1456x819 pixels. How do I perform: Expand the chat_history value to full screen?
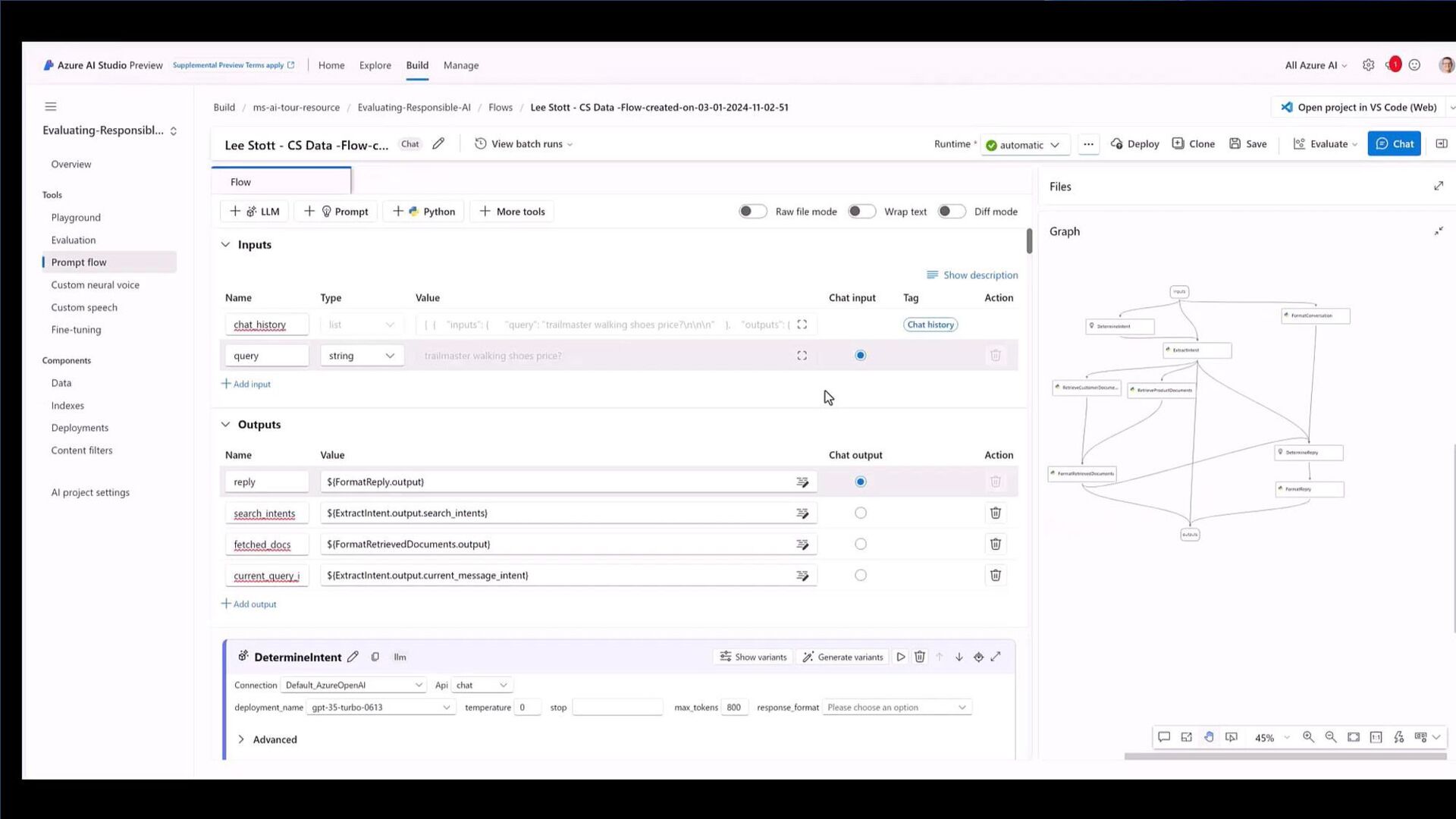coord(802,325)
